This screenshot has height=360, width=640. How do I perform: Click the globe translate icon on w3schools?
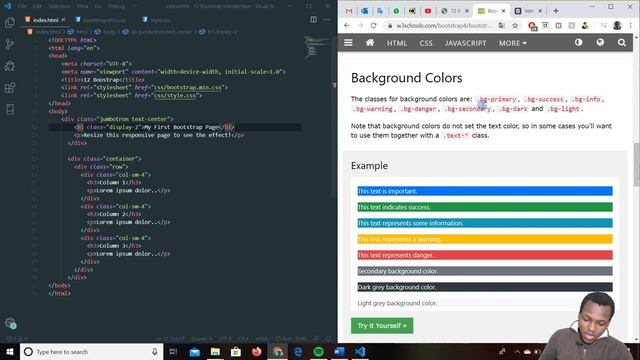pos(600,42)
